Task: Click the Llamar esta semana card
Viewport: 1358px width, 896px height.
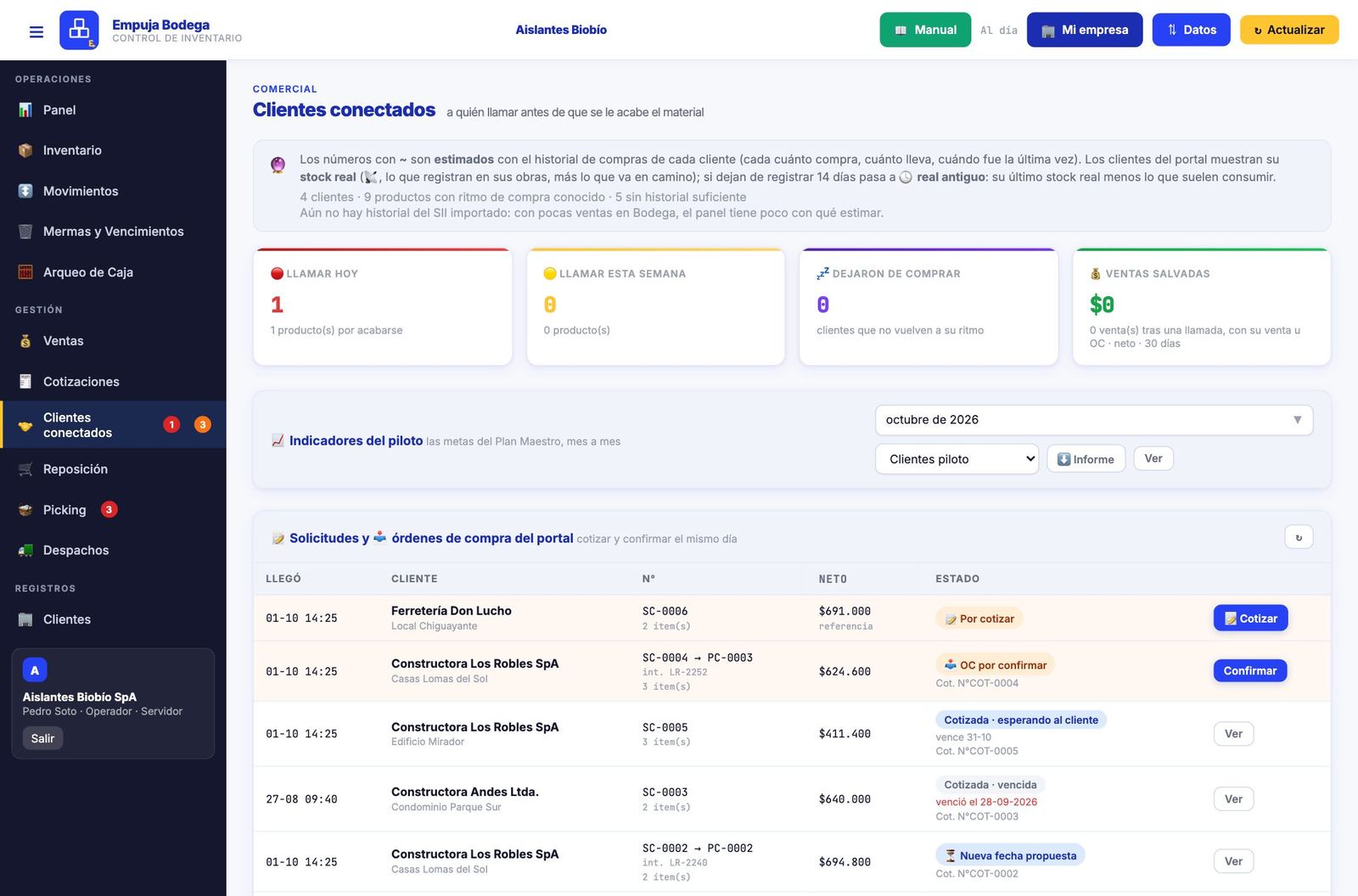Action: tap(656, 307)
